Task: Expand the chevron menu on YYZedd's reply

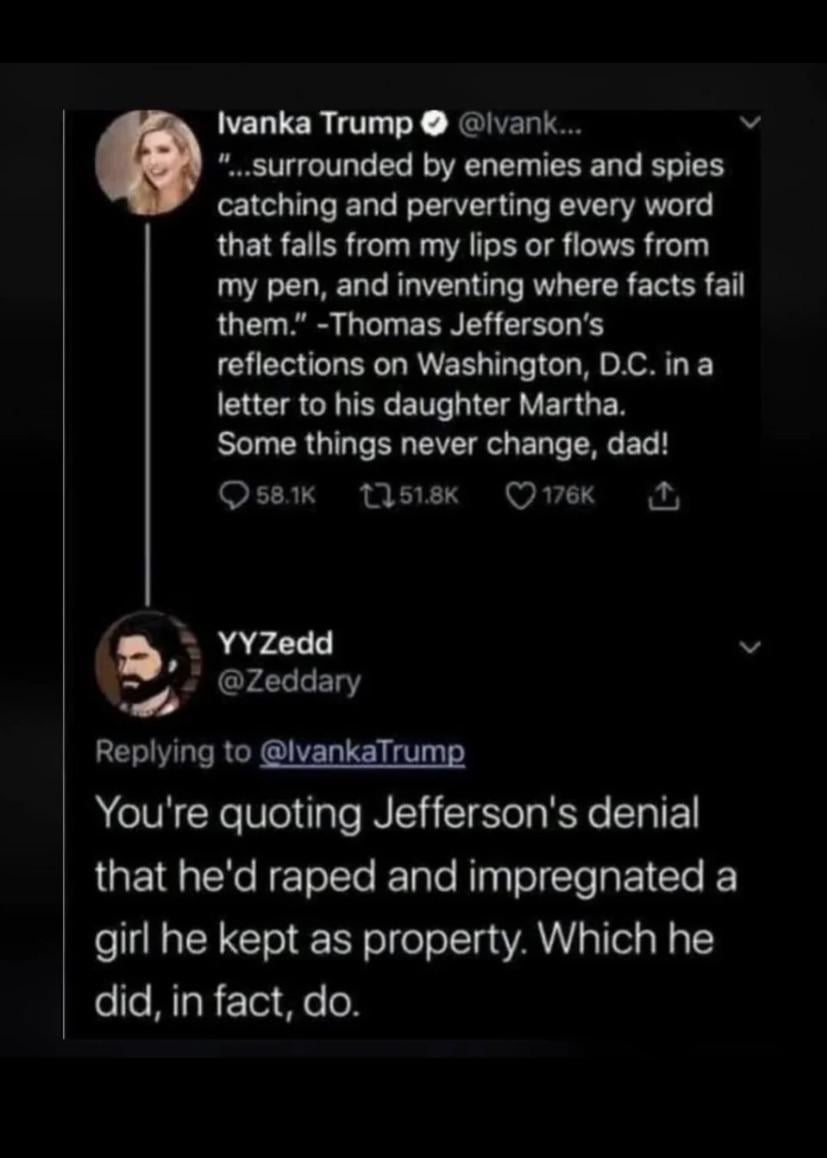Action: point(750,646)
